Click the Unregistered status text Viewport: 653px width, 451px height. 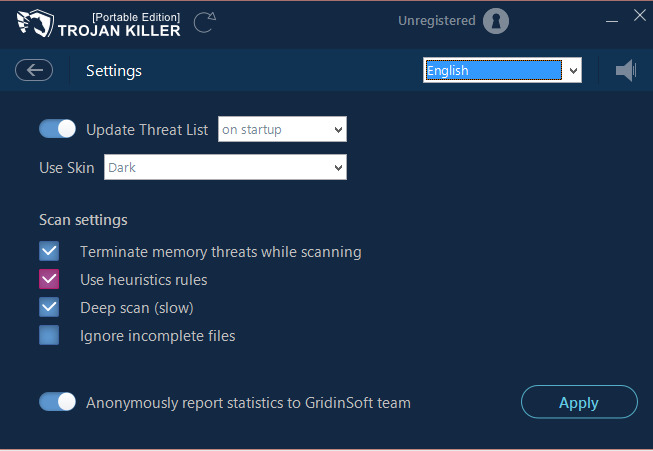point(437,20)
